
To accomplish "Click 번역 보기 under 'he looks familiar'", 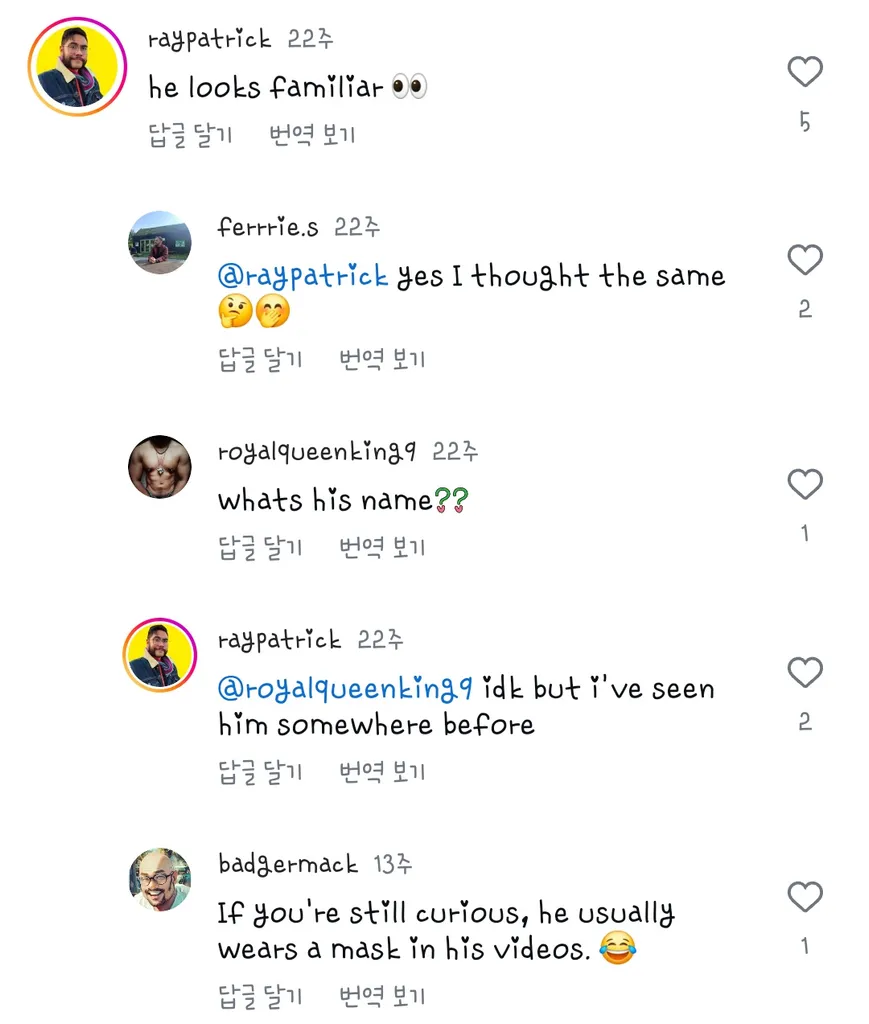I will click(312, 135).
